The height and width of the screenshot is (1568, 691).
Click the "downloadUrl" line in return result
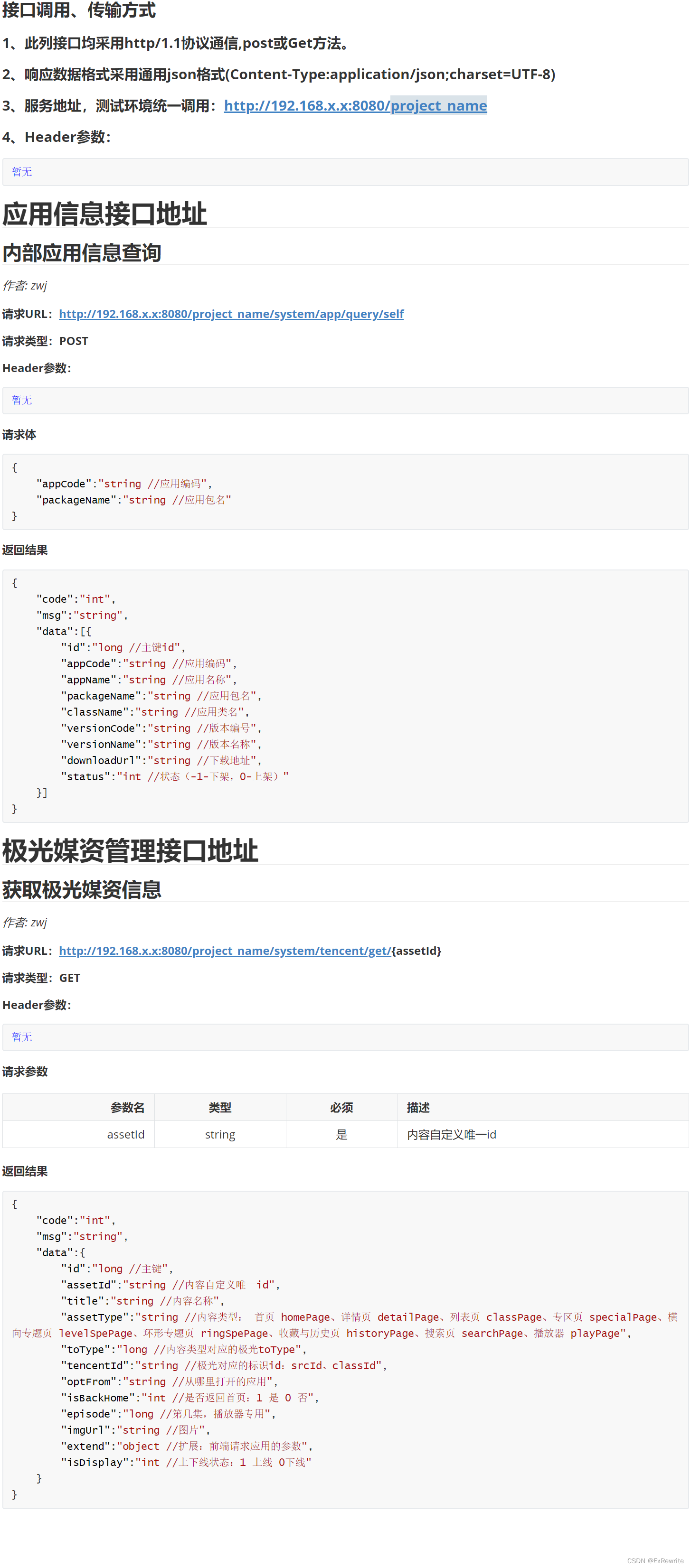(161, 760)
